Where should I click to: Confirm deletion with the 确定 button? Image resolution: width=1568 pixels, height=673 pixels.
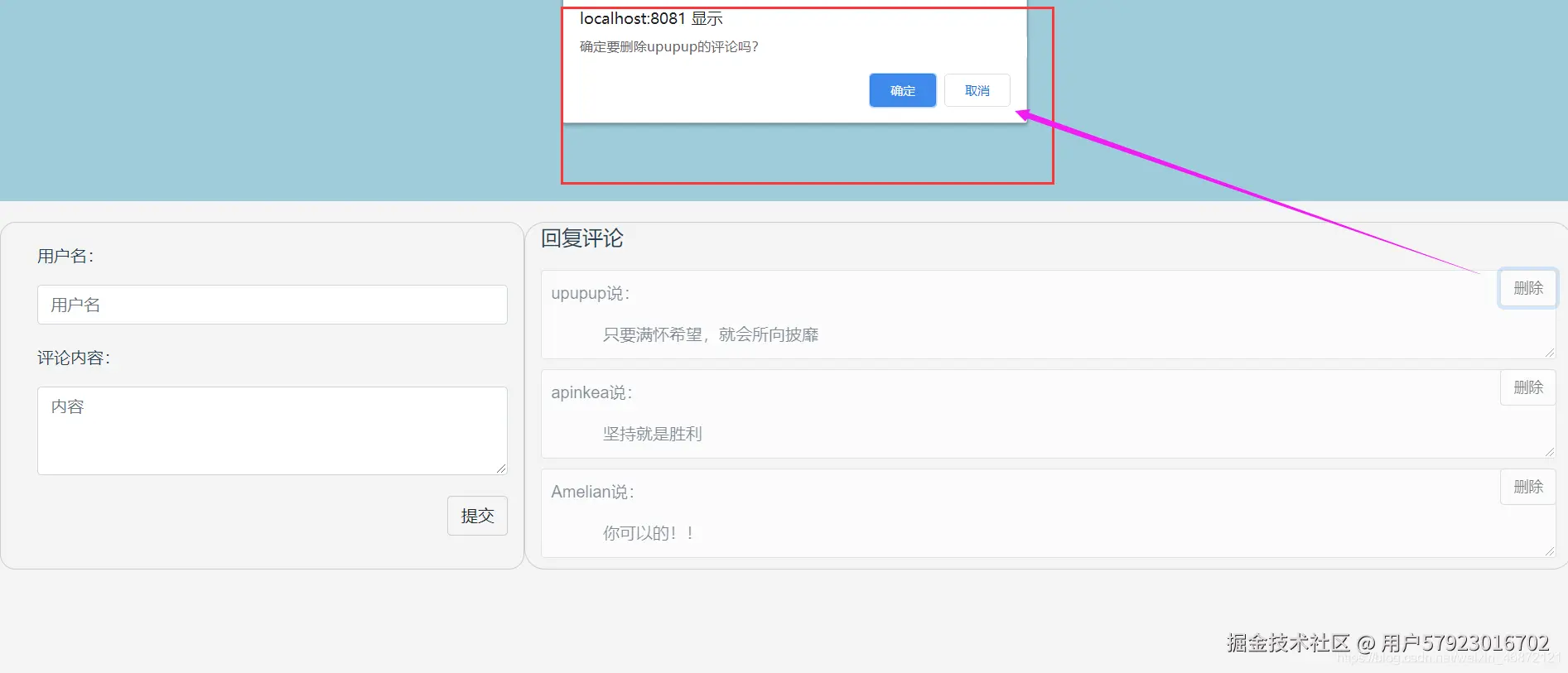(902, 90)
